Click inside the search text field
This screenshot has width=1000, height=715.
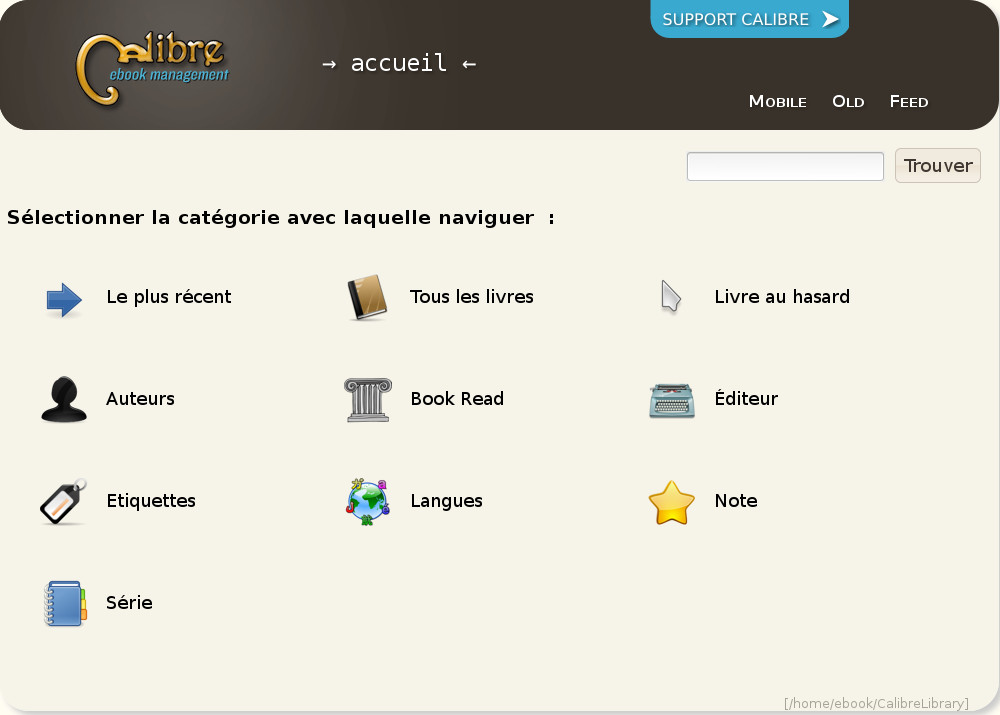[x=784, y=166]
